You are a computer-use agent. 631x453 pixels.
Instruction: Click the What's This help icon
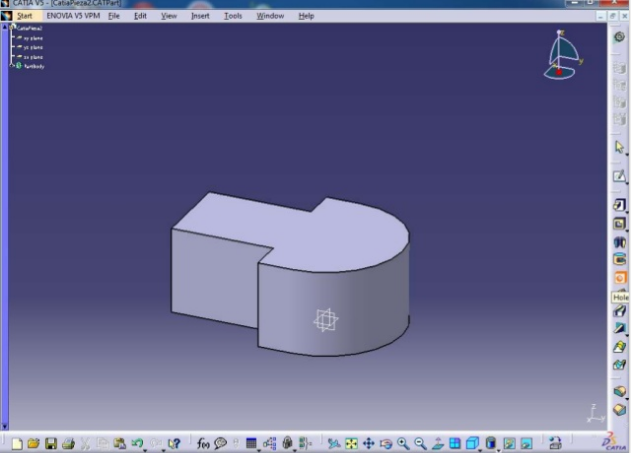click(x=174, y=443)
